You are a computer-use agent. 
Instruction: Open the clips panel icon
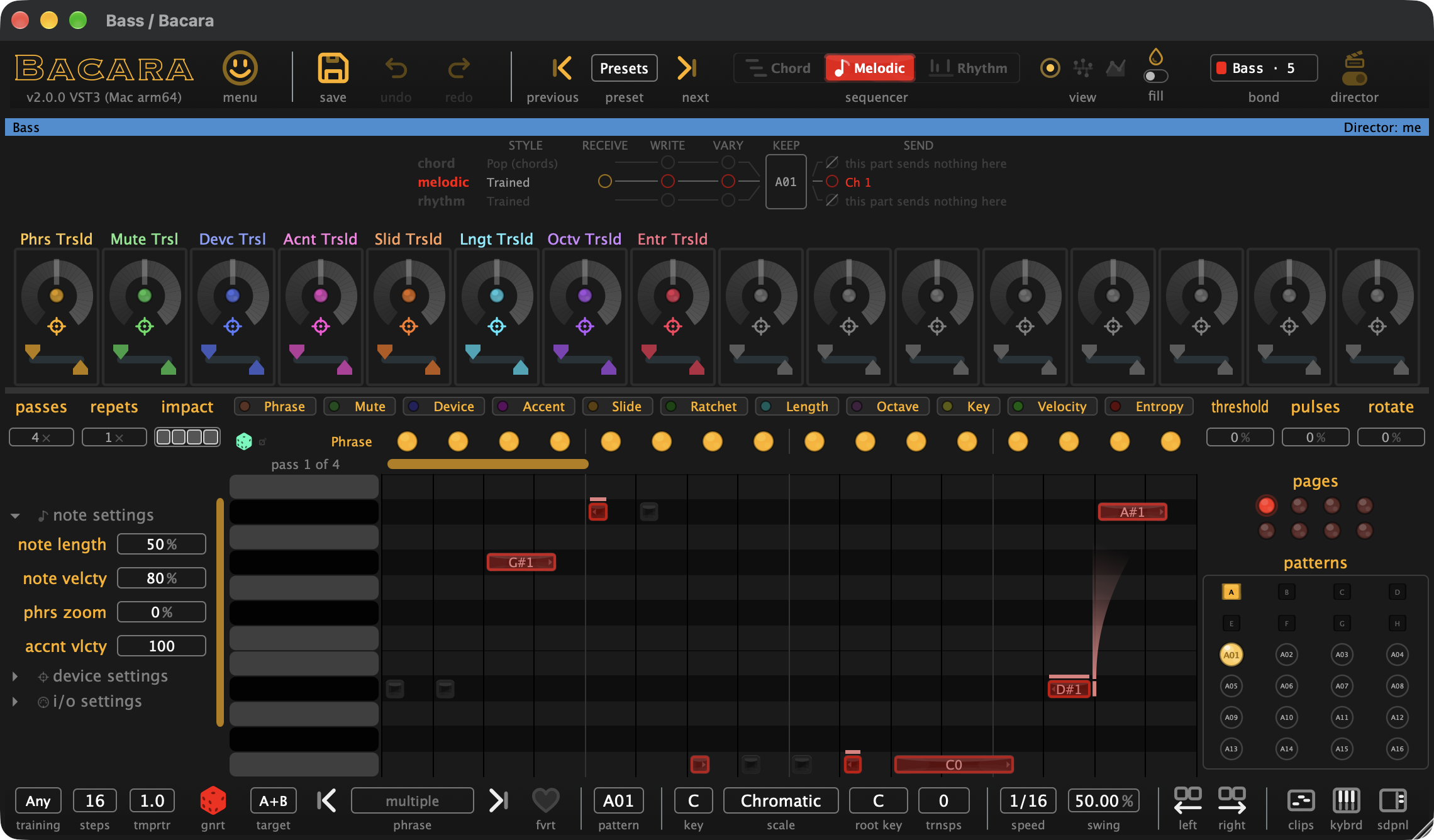(1301, 800)
